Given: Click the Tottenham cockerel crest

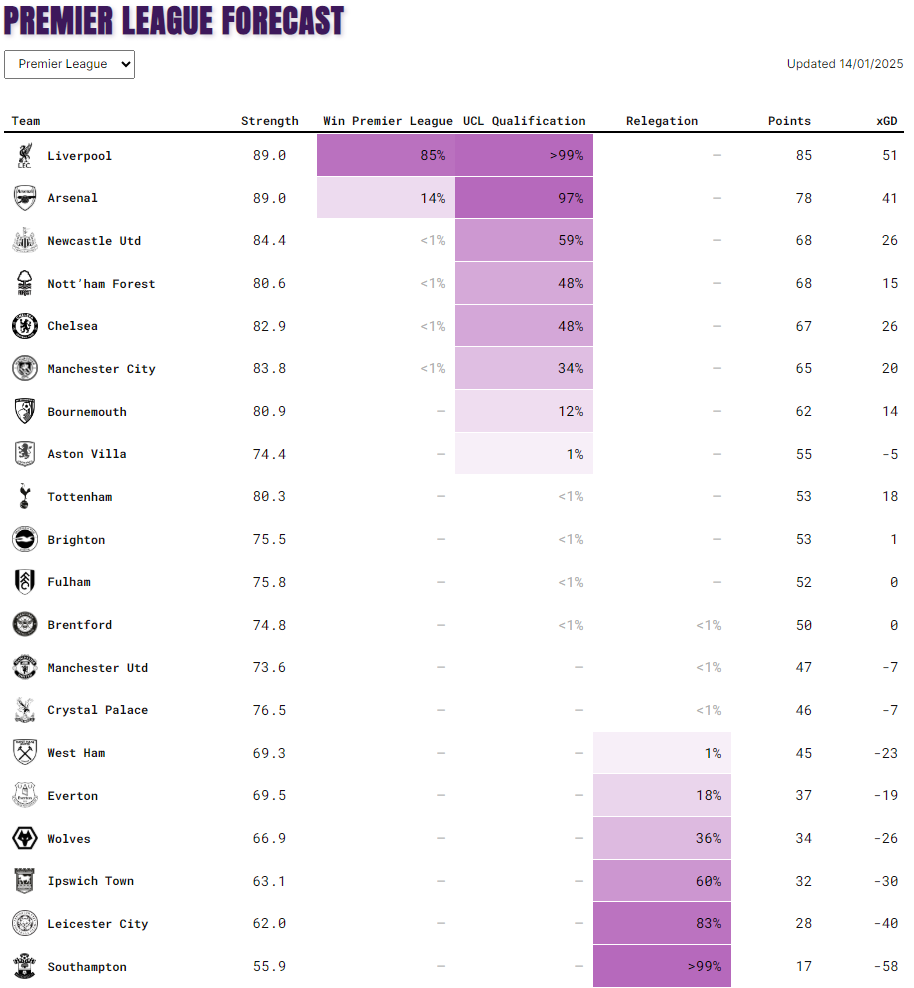Looking at the screenshot, I should (25, 497).
